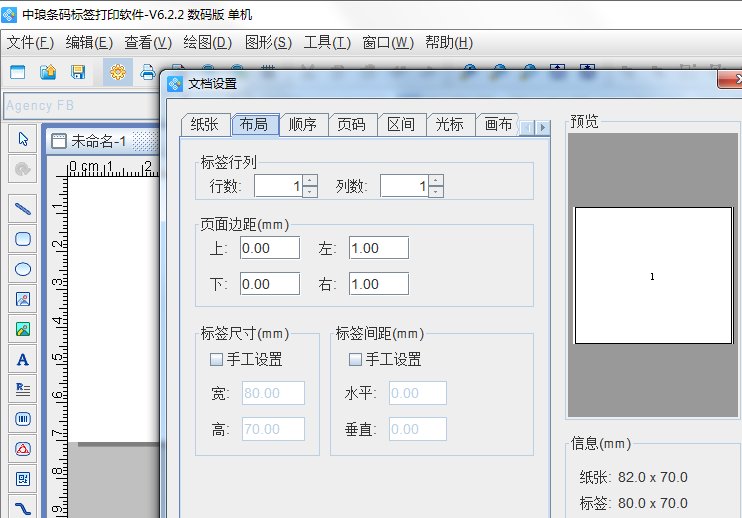Open the 帮助(H) menu
Screen dimensions: 742x518
tap(449, 43)
